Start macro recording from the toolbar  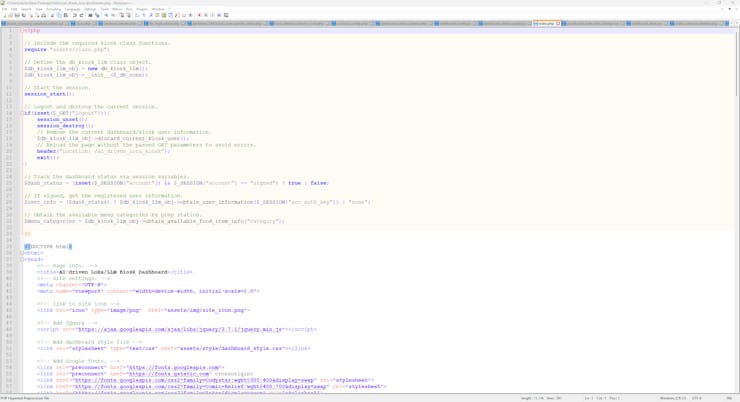click(199, 15)
